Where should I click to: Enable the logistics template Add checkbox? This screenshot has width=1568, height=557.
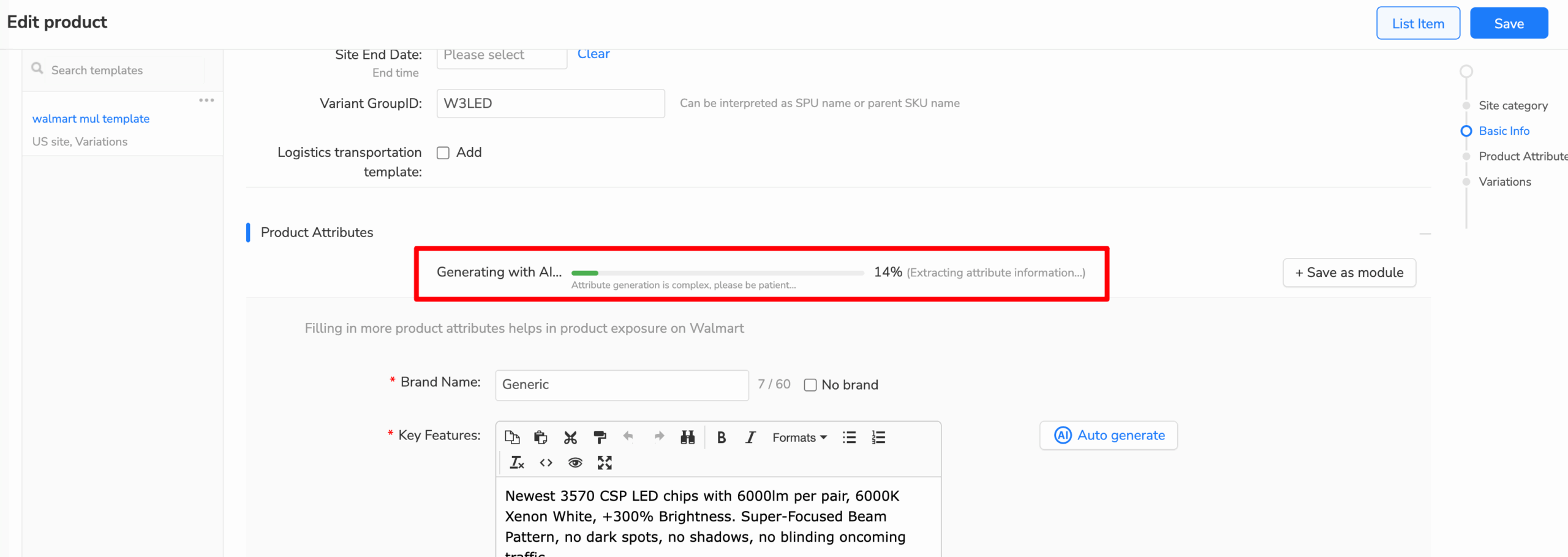(x=443, y=153)
